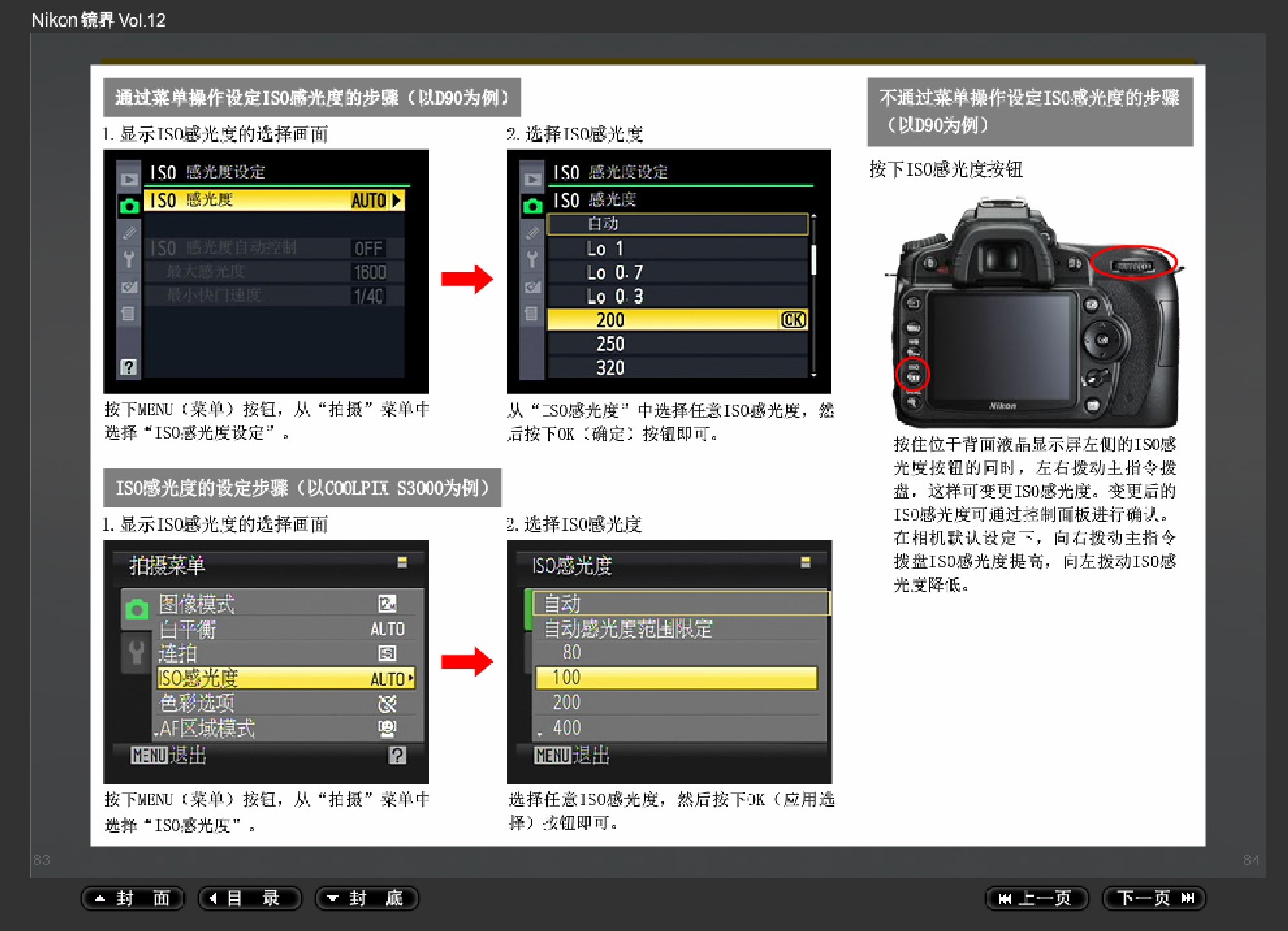This screenshot has height=931, width=1288.
Task: Click heading 通过菜单操作设定ISO感光度的步骤
Action: coord(312,98)
